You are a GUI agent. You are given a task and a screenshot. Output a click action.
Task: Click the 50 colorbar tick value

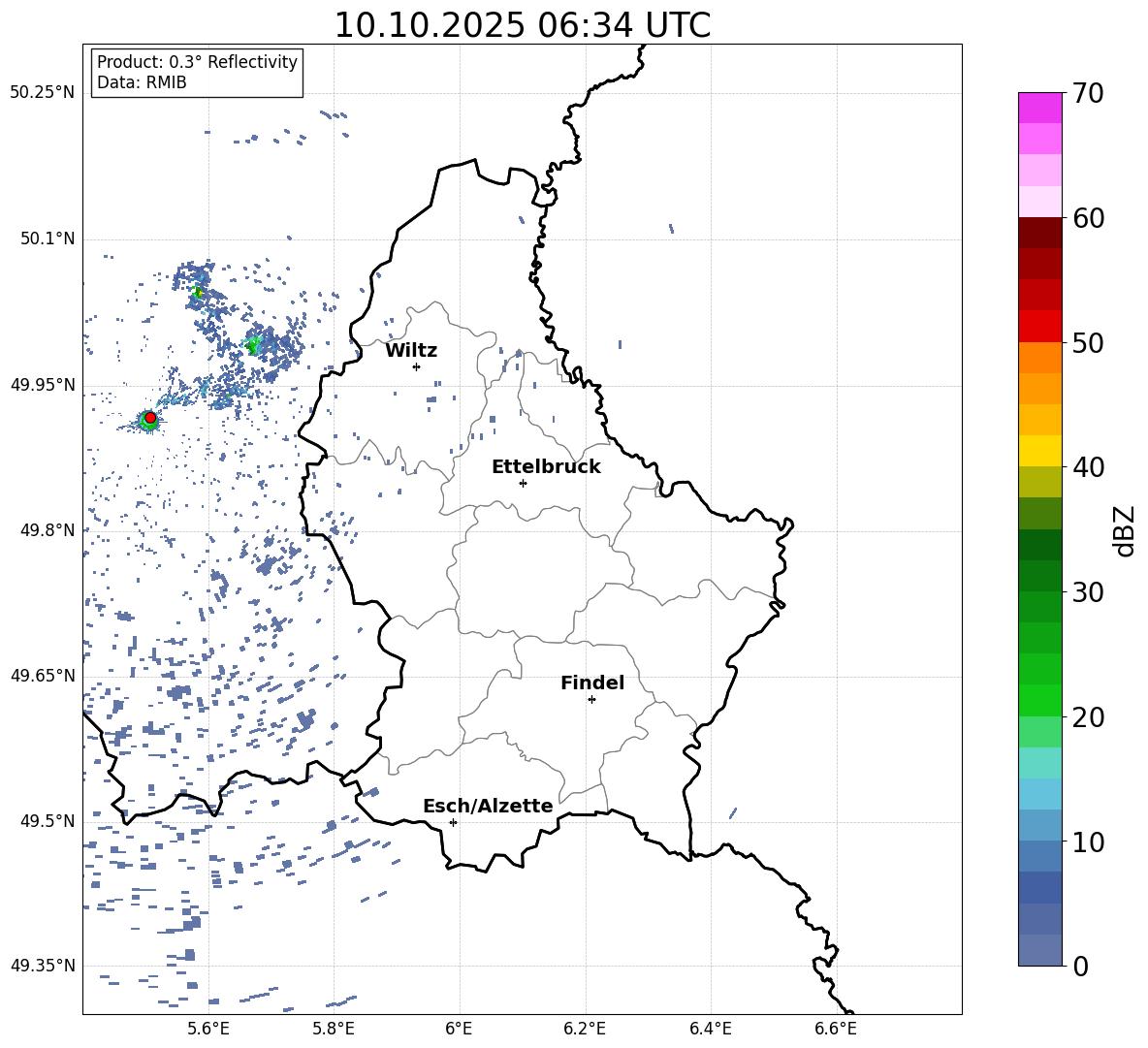[1088, 342]
